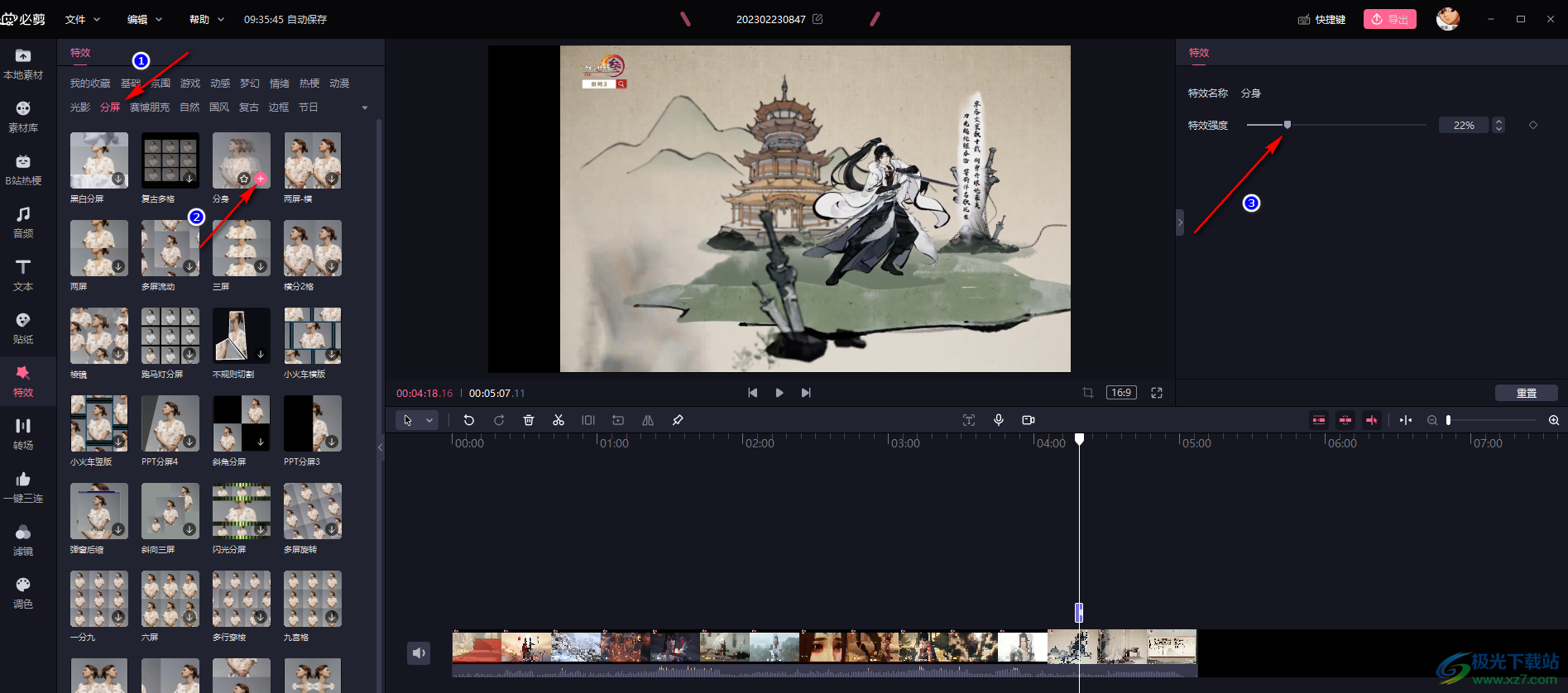Split the clip with the scissors tool
The image size is (1568, 693).
click(559, 420)
